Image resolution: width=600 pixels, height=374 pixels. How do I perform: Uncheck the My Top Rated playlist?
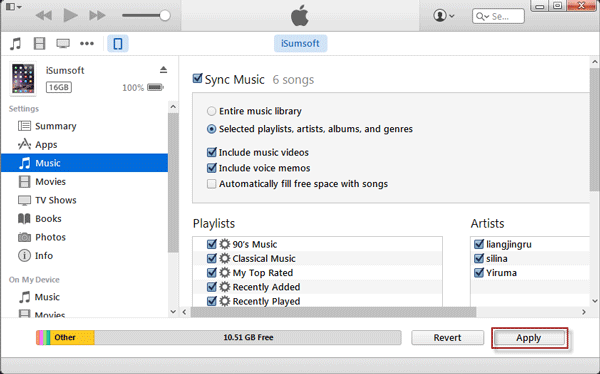point(212,273)
